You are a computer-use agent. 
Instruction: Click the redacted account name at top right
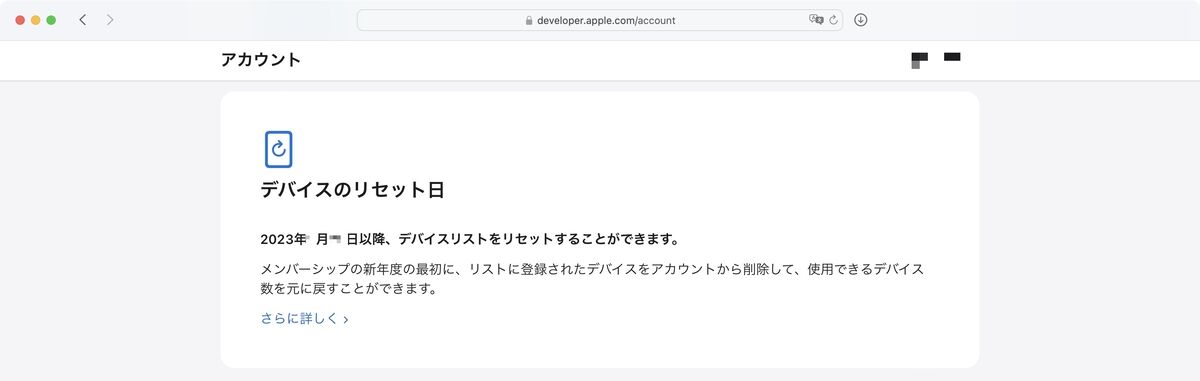(936, 59)
